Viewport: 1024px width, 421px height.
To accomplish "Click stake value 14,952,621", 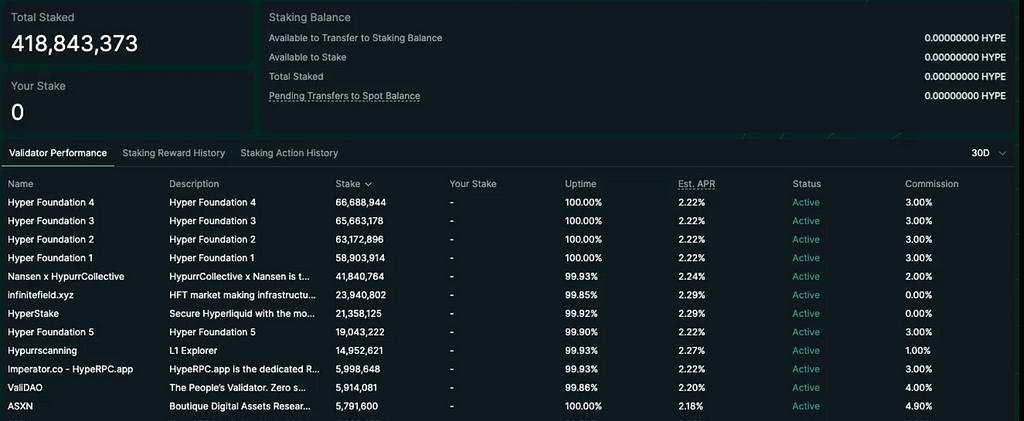I will (x=359, y=351).
